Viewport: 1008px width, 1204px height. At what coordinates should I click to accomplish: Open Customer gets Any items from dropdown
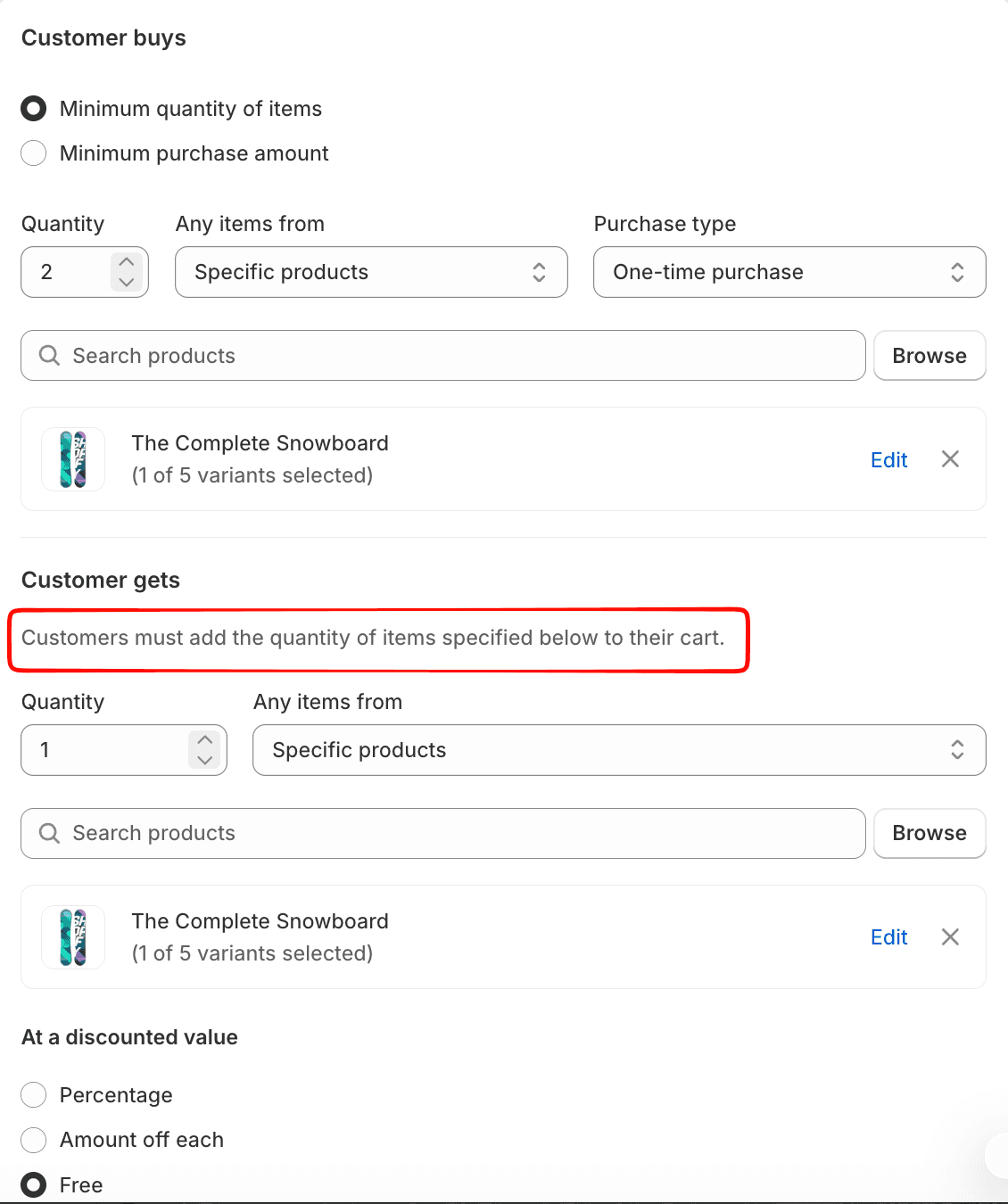click(x=619, y=750)
